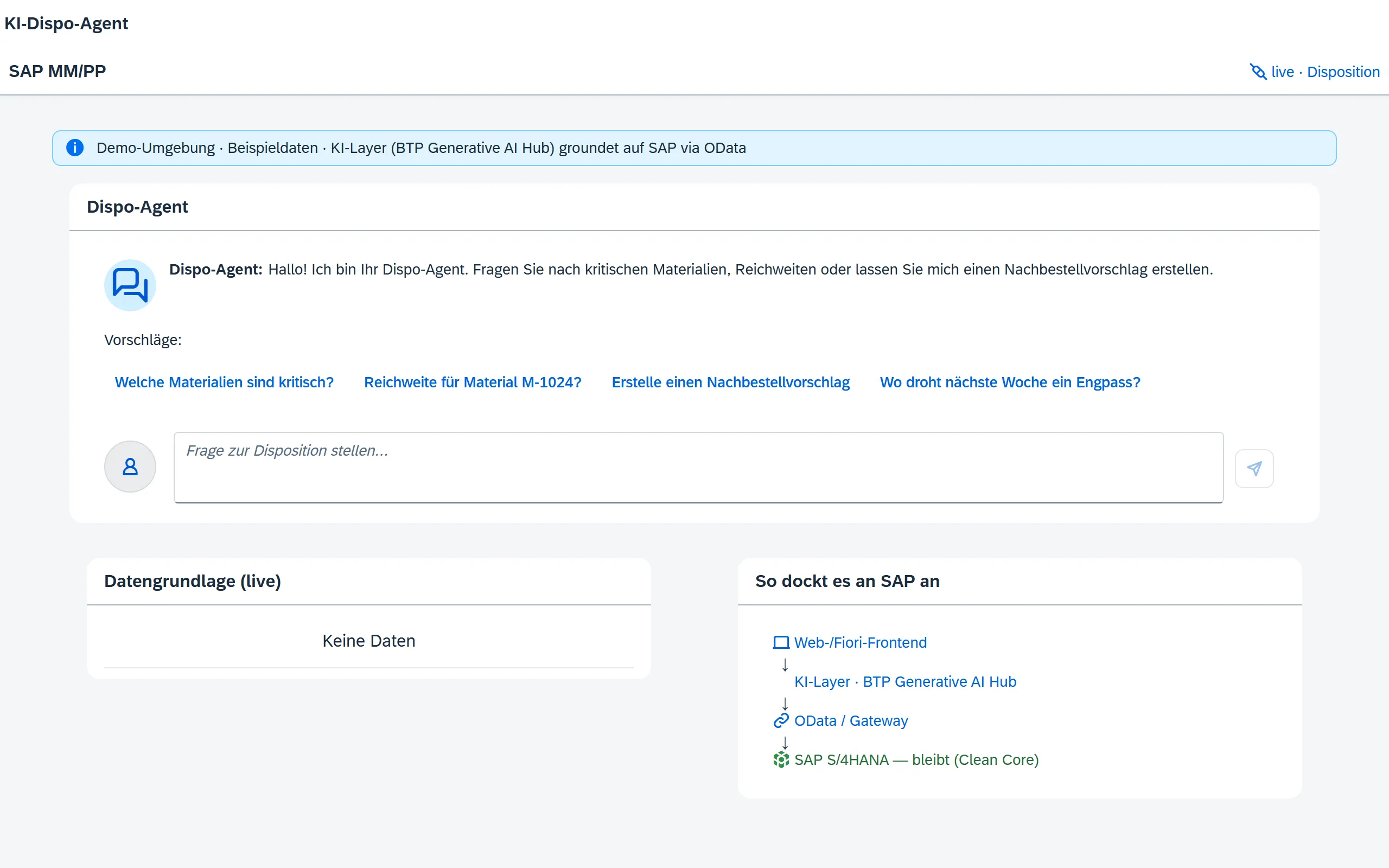The image size is (1389, 868).
Task: Select suggestion 'Welche Materialien sind kritisch?'
Action: pos(224,382)
